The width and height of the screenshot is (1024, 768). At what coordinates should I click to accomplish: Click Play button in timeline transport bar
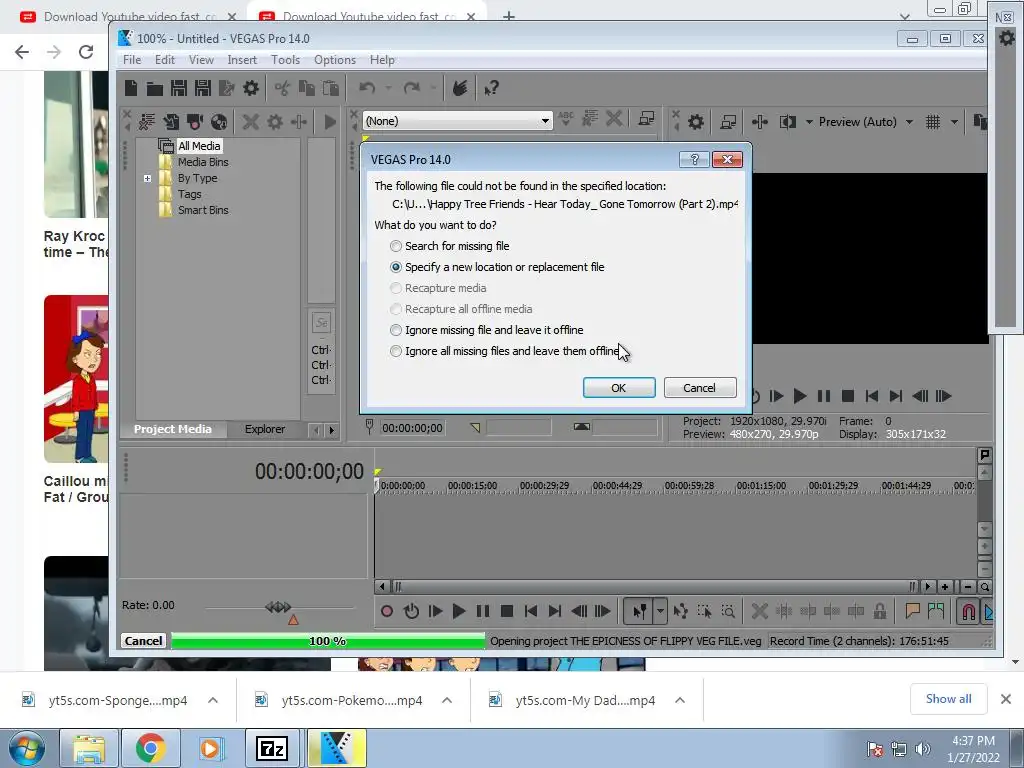[x=459, y=611]
